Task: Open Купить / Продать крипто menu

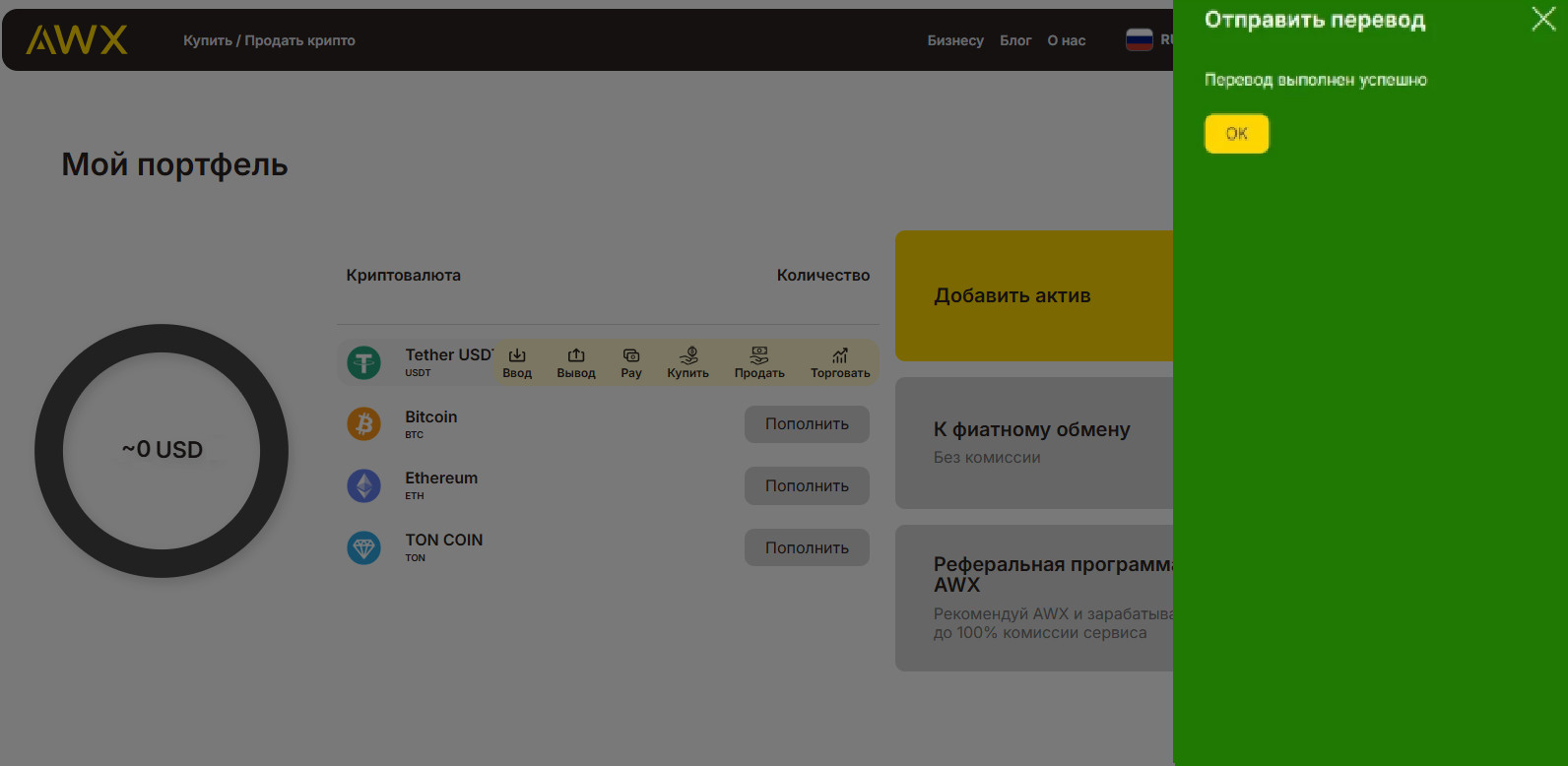Action: [x=269, y=40]
